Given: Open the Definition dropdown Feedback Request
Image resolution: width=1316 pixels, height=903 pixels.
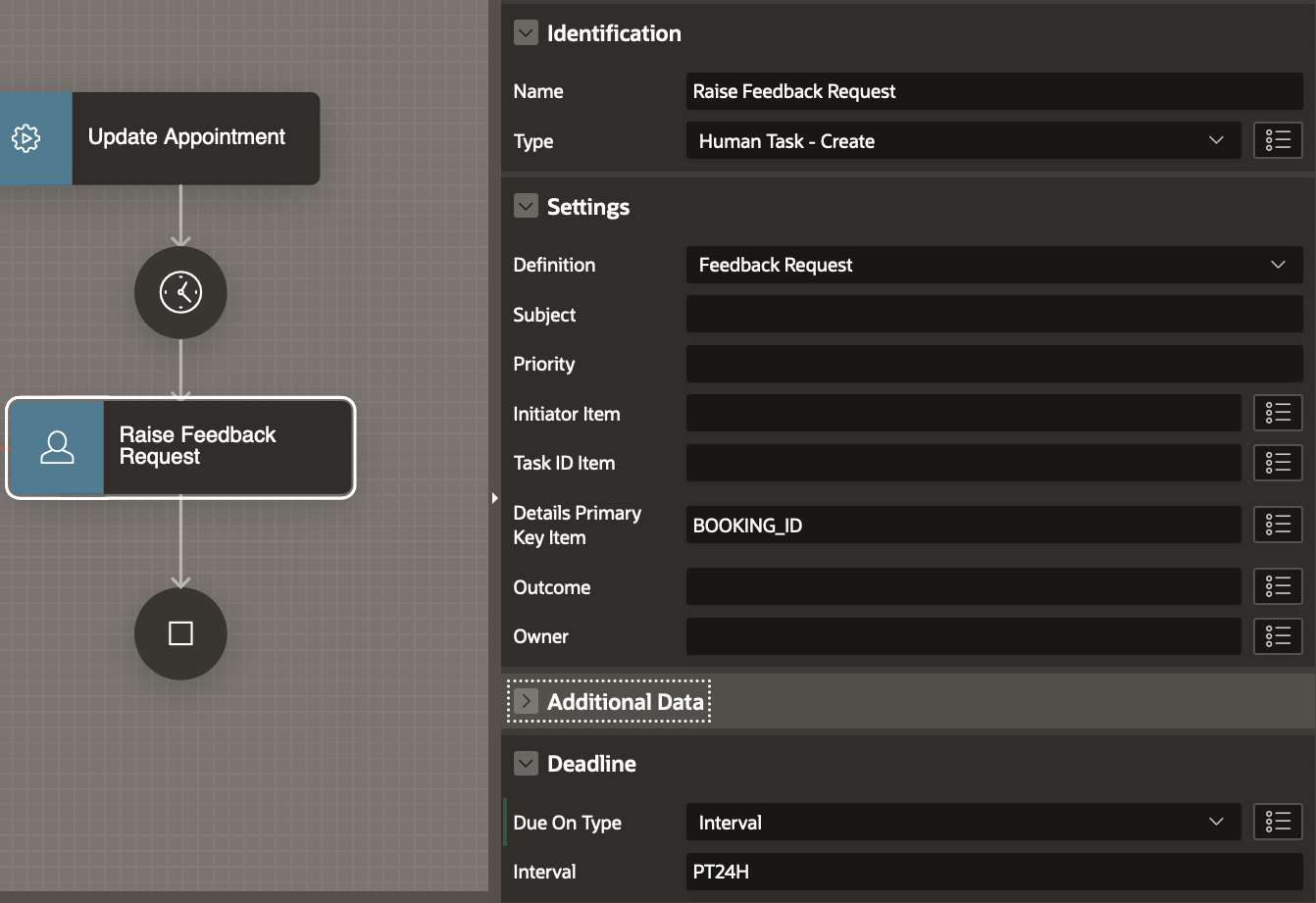Looking at the screenshot, I should (993, 265).
